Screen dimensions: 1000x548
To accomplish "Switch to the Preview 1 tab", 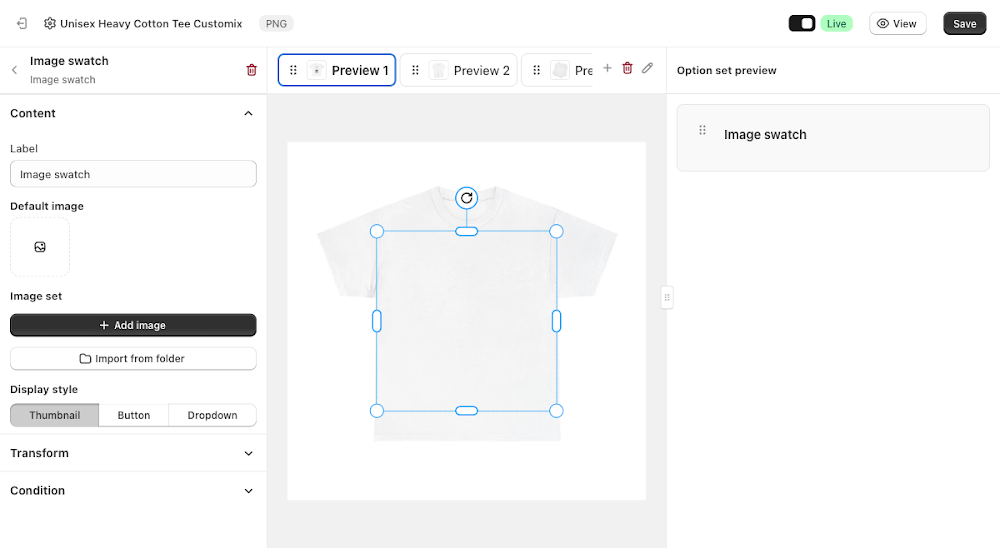I will (337, 70).
